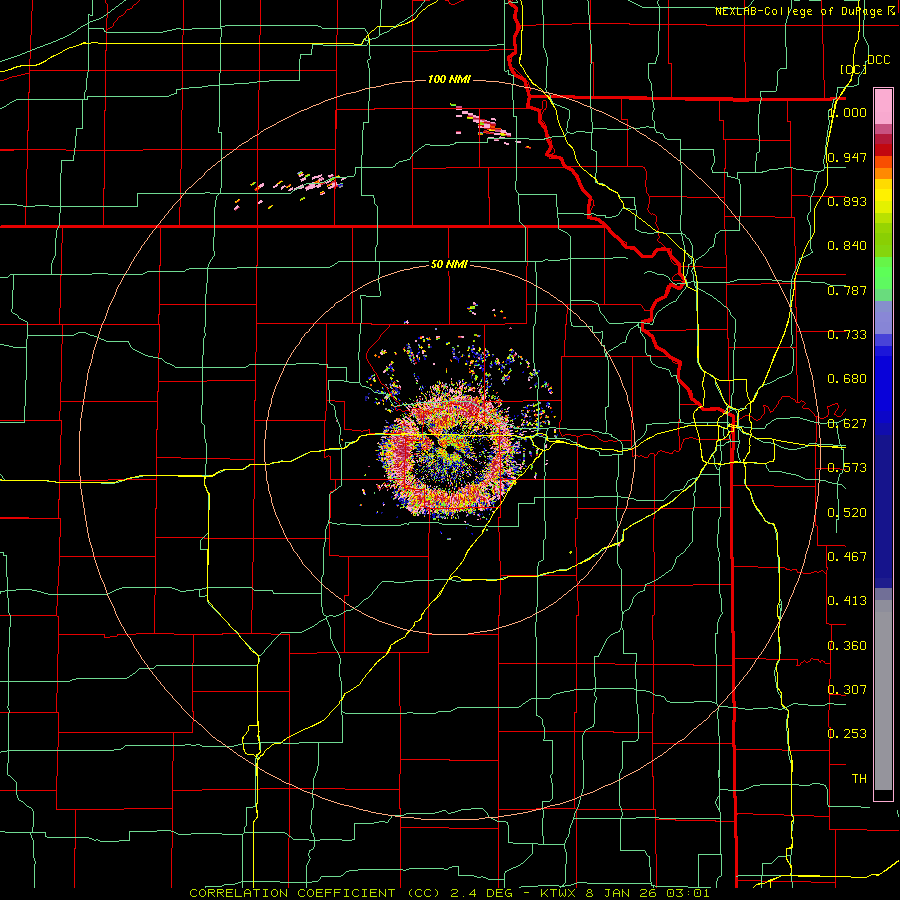
Task: Click the 0.627 scale value
Action: click(x=847, y=424)
